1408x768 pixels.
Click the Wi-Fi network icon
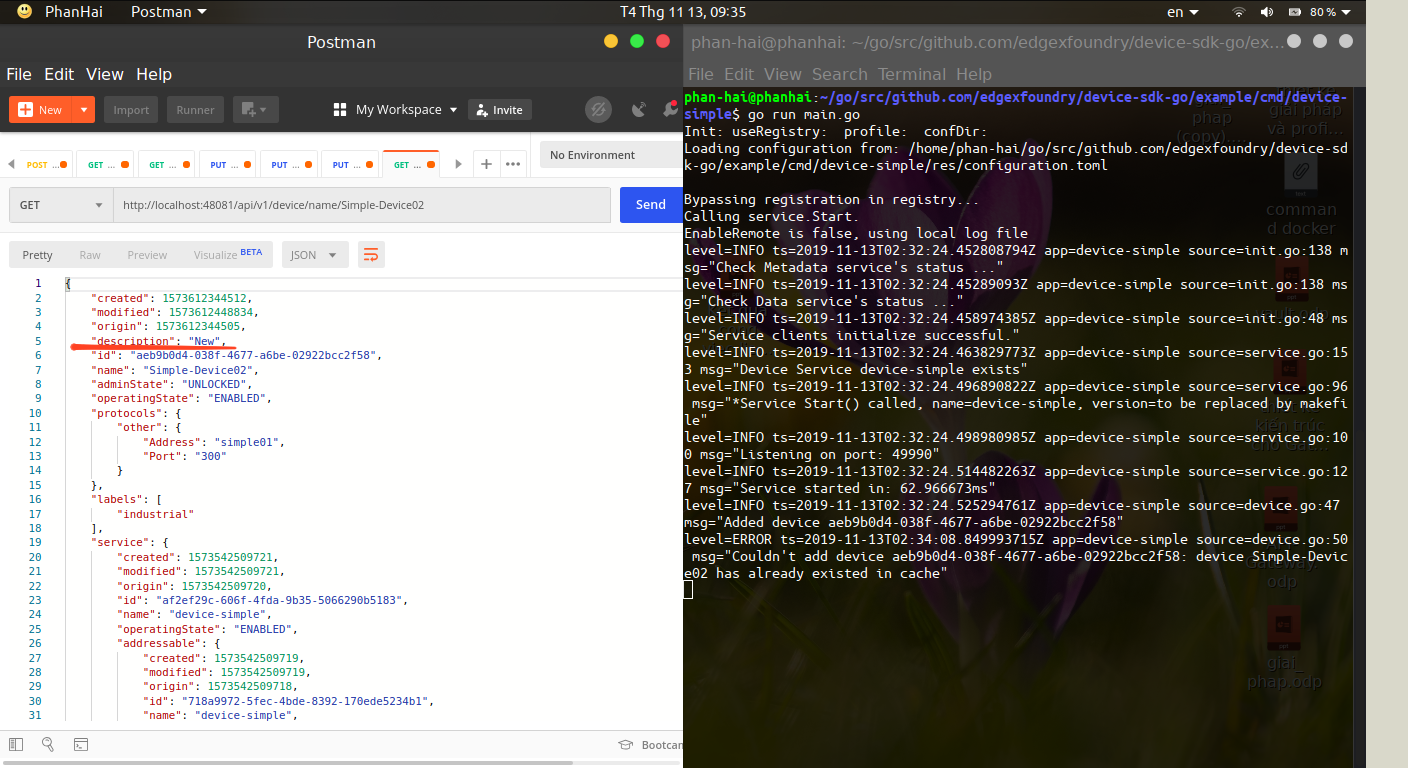pyautogui.click(x=1239, y=12)
